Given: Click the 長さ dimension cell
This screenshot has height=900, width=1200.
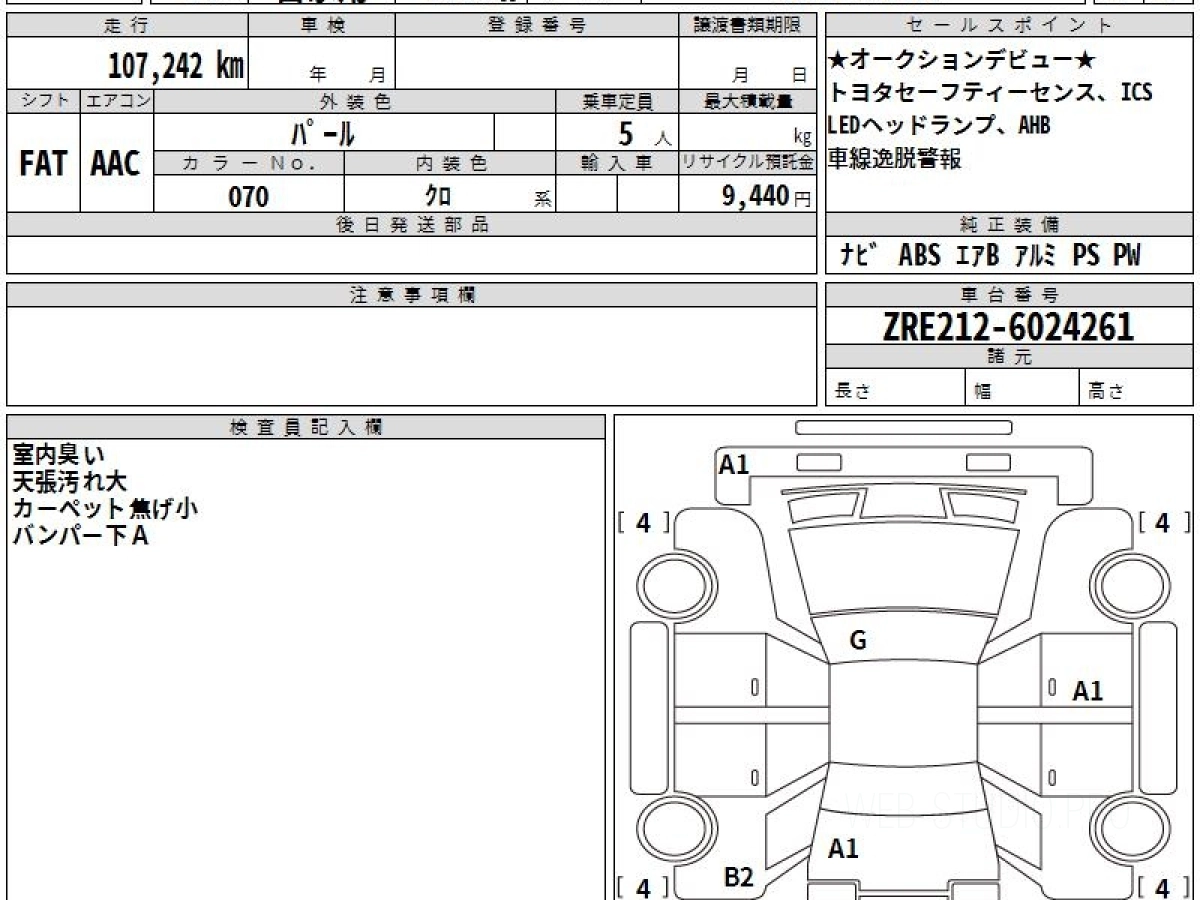Looking at the screenshot, I should [x=895, y=389].
